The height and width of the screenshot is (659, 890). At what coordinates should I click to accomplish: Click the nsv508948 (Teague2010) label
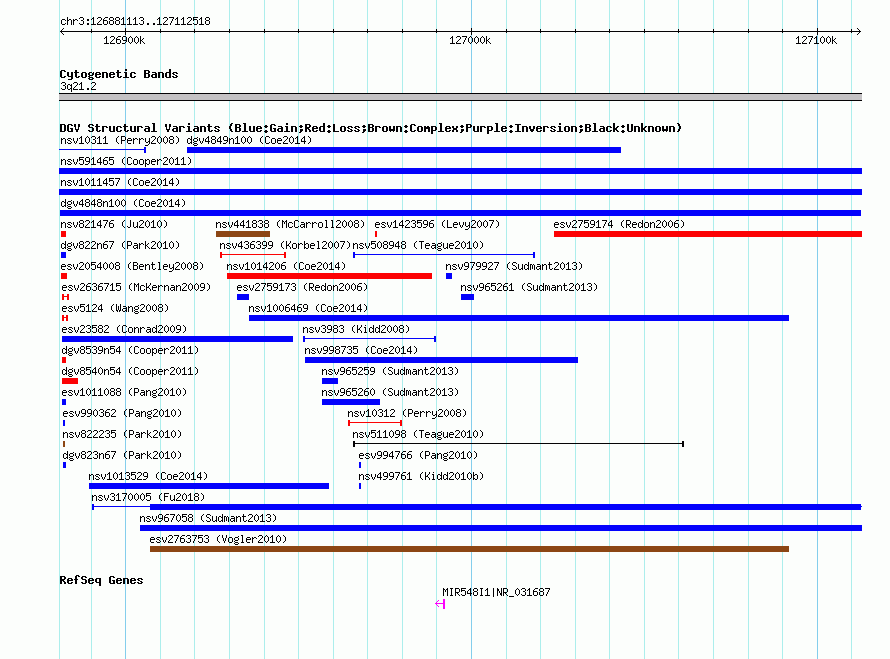418,245
